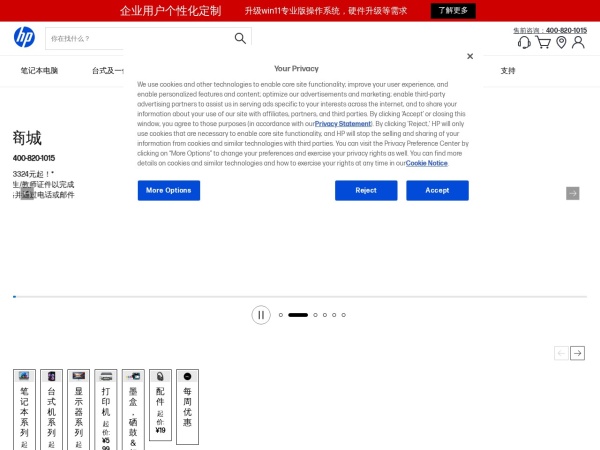Viewport: 600px width, 450px height.
Task: Pause the banner carousel
Action: [261, 315]
